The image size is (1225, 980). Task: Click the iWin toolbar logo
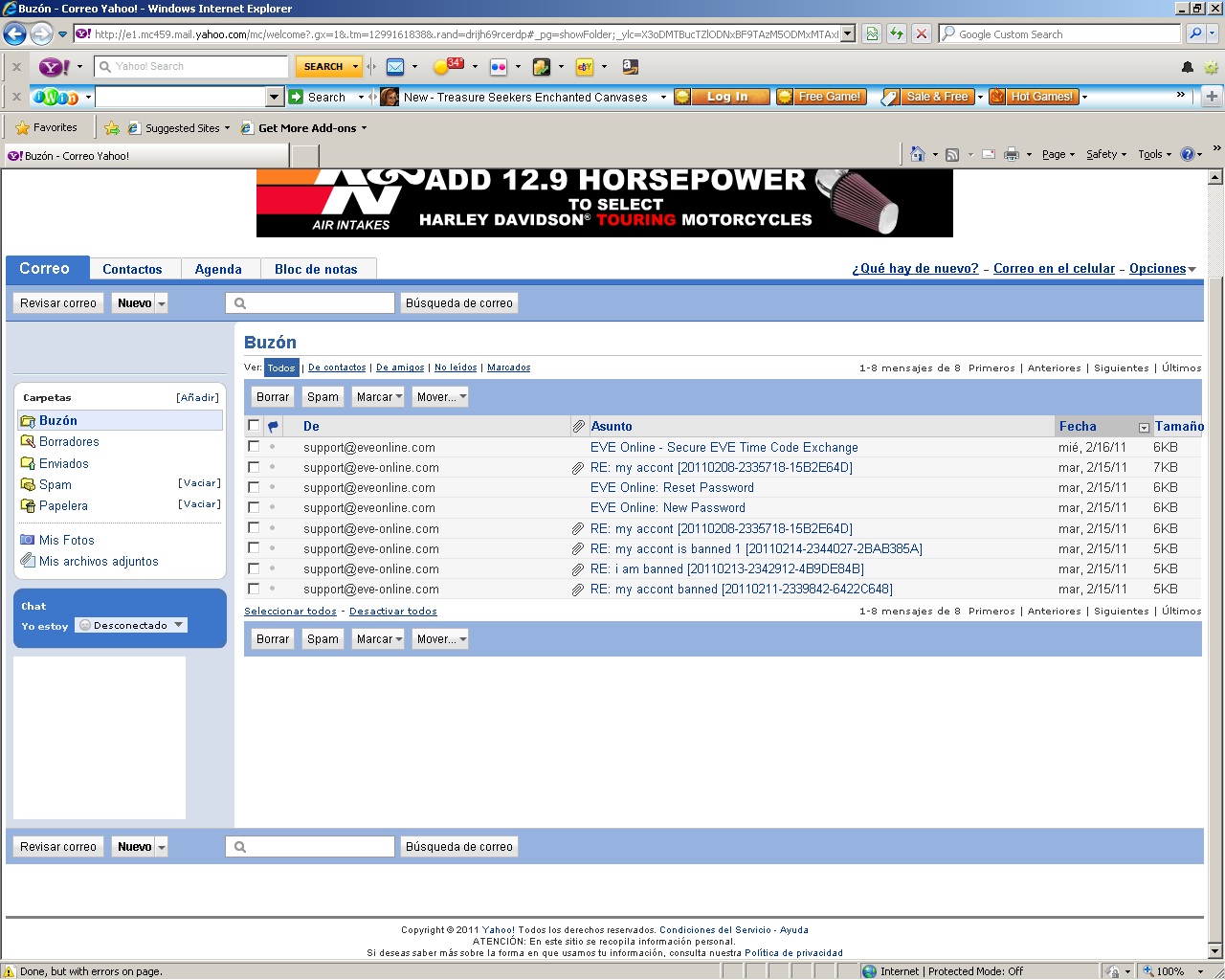coord(56,97)
